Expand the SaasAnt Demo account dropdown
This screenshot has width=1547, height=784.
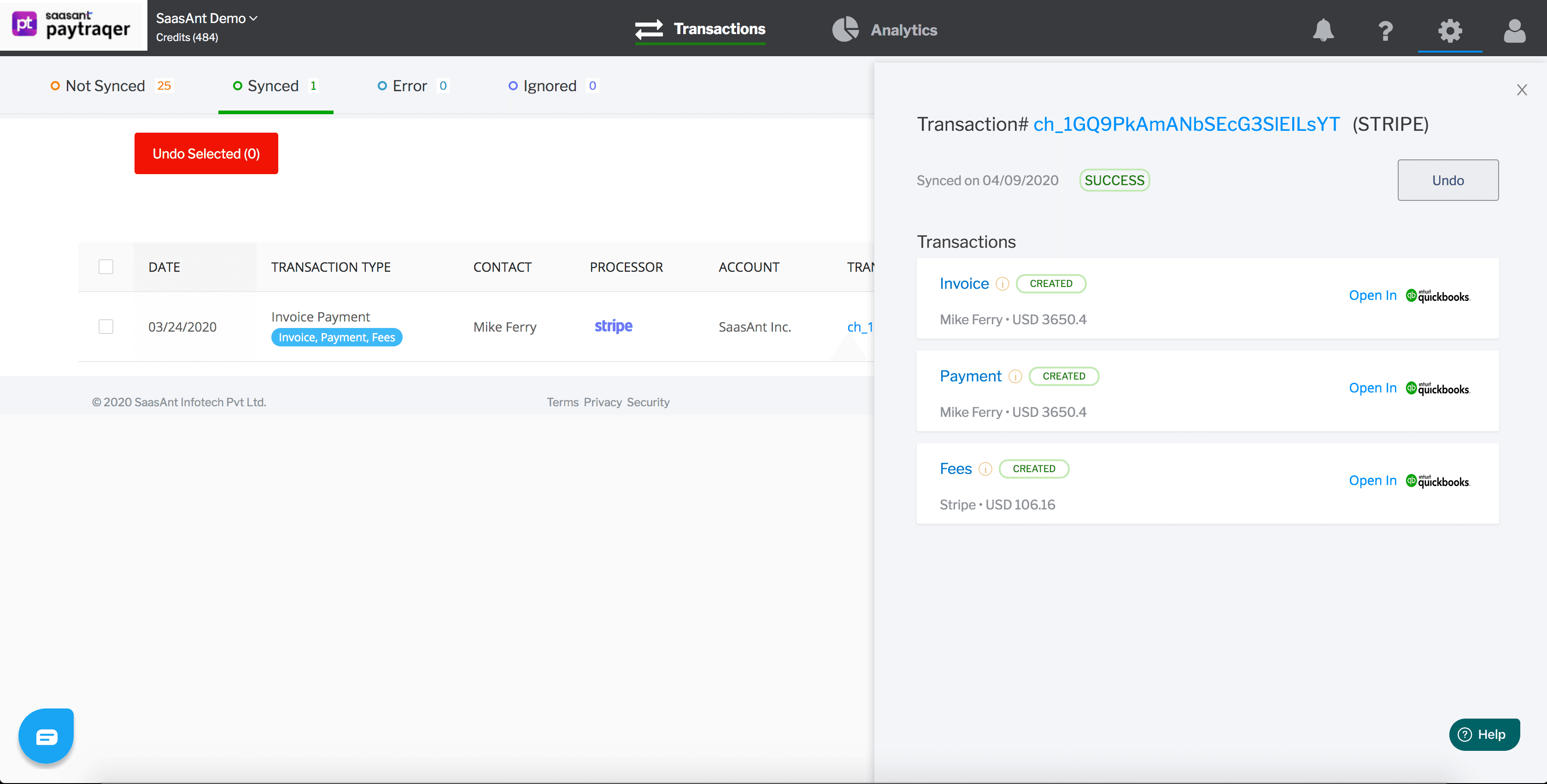pos(206,18)
